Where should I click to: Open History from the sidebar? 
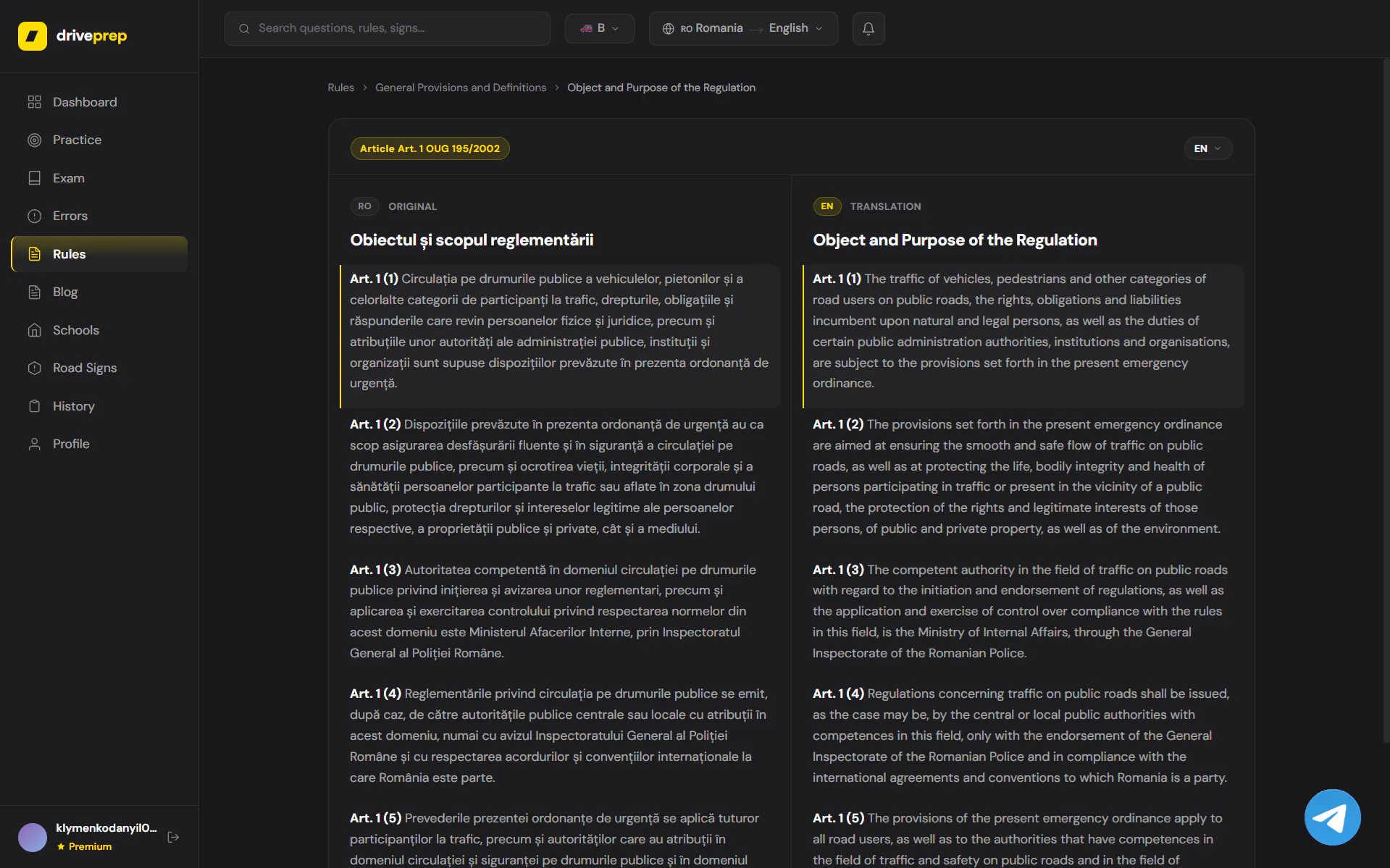pyautogui.click(x=99, y=406)
